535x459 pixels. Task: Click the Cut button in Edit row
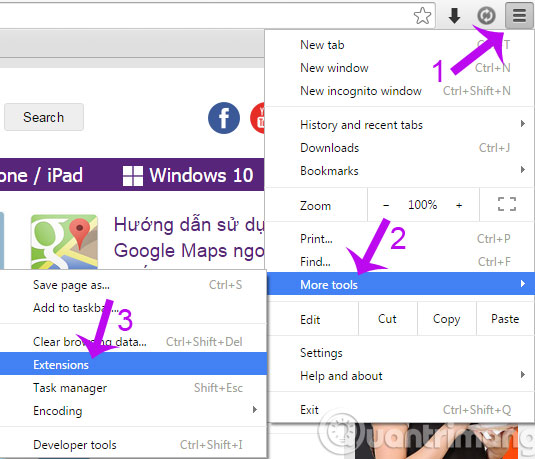click(x=387, y=319)
